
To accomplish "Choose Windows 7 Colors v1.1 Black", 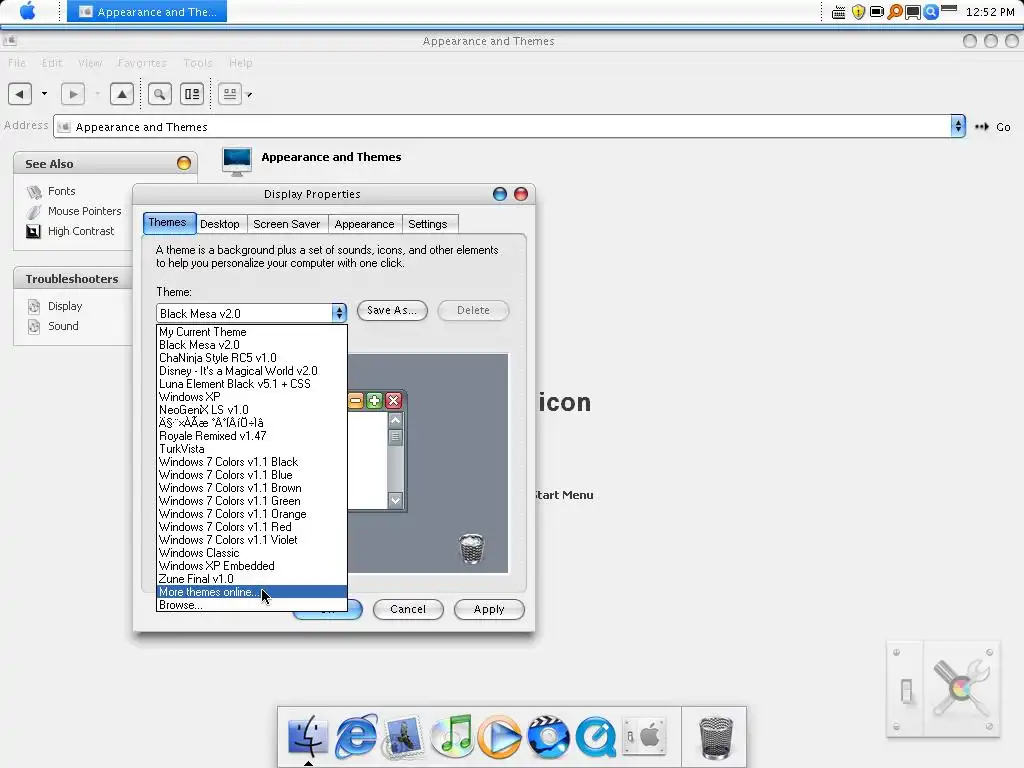I will [x=251, y=462].
